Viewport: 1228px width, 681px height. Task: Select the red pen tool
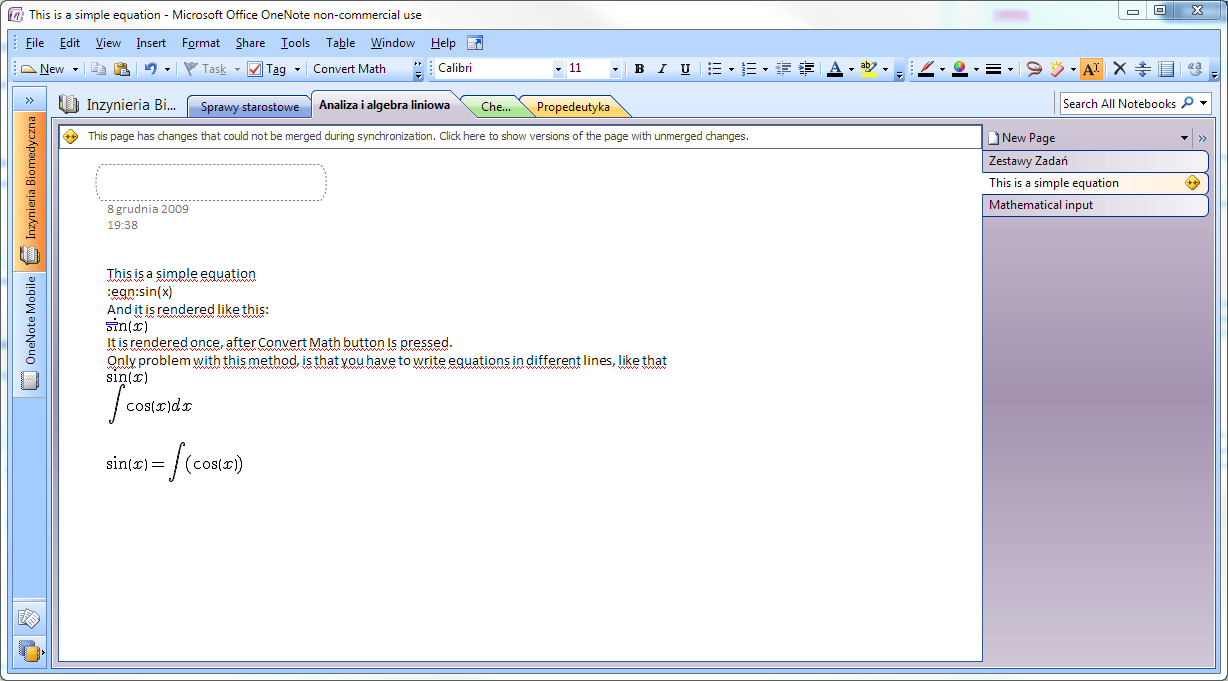[x=926, y=69]
